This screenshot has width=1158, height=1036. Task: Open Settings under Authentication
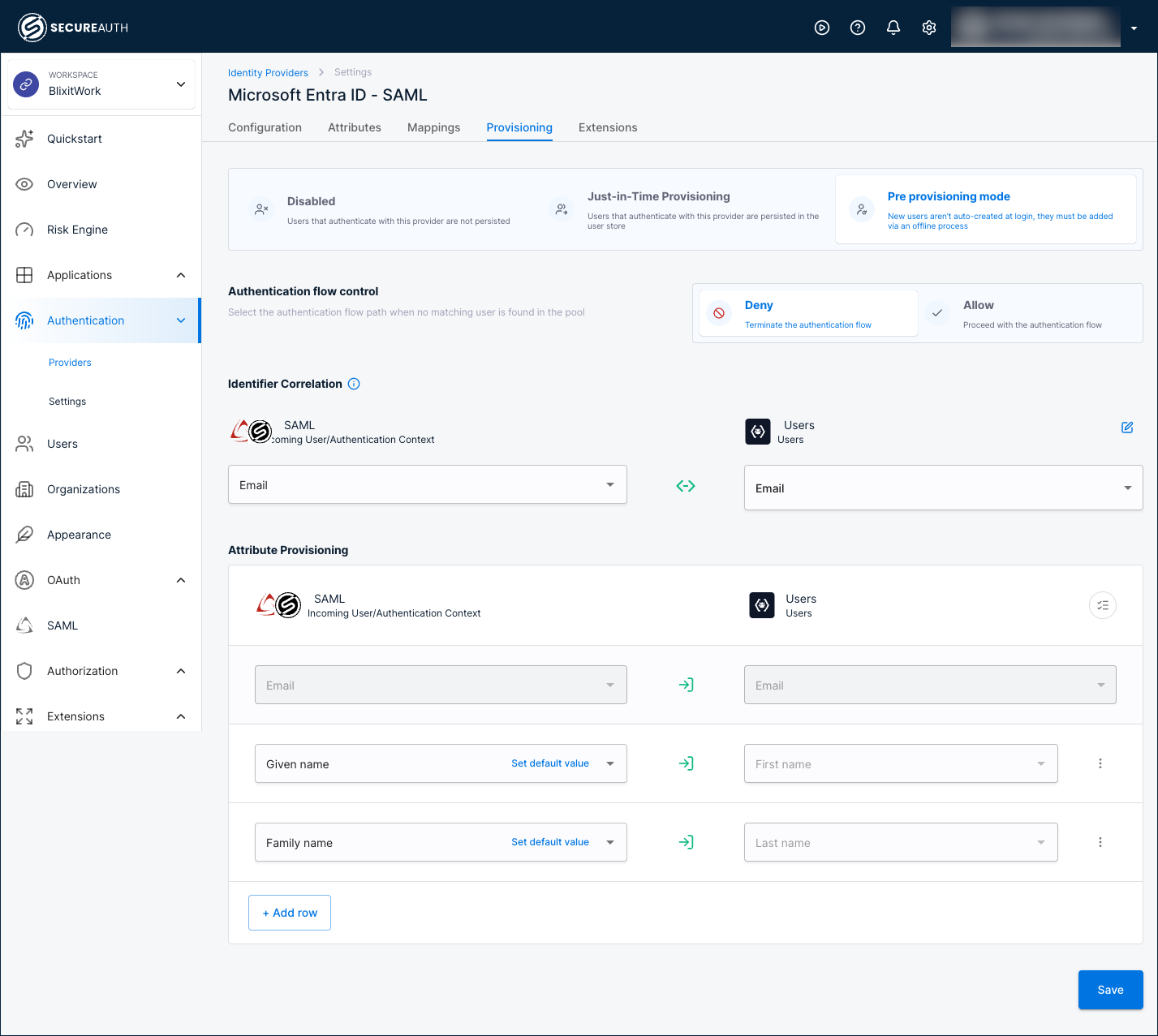pyautogui.click(x=67, y=402)
